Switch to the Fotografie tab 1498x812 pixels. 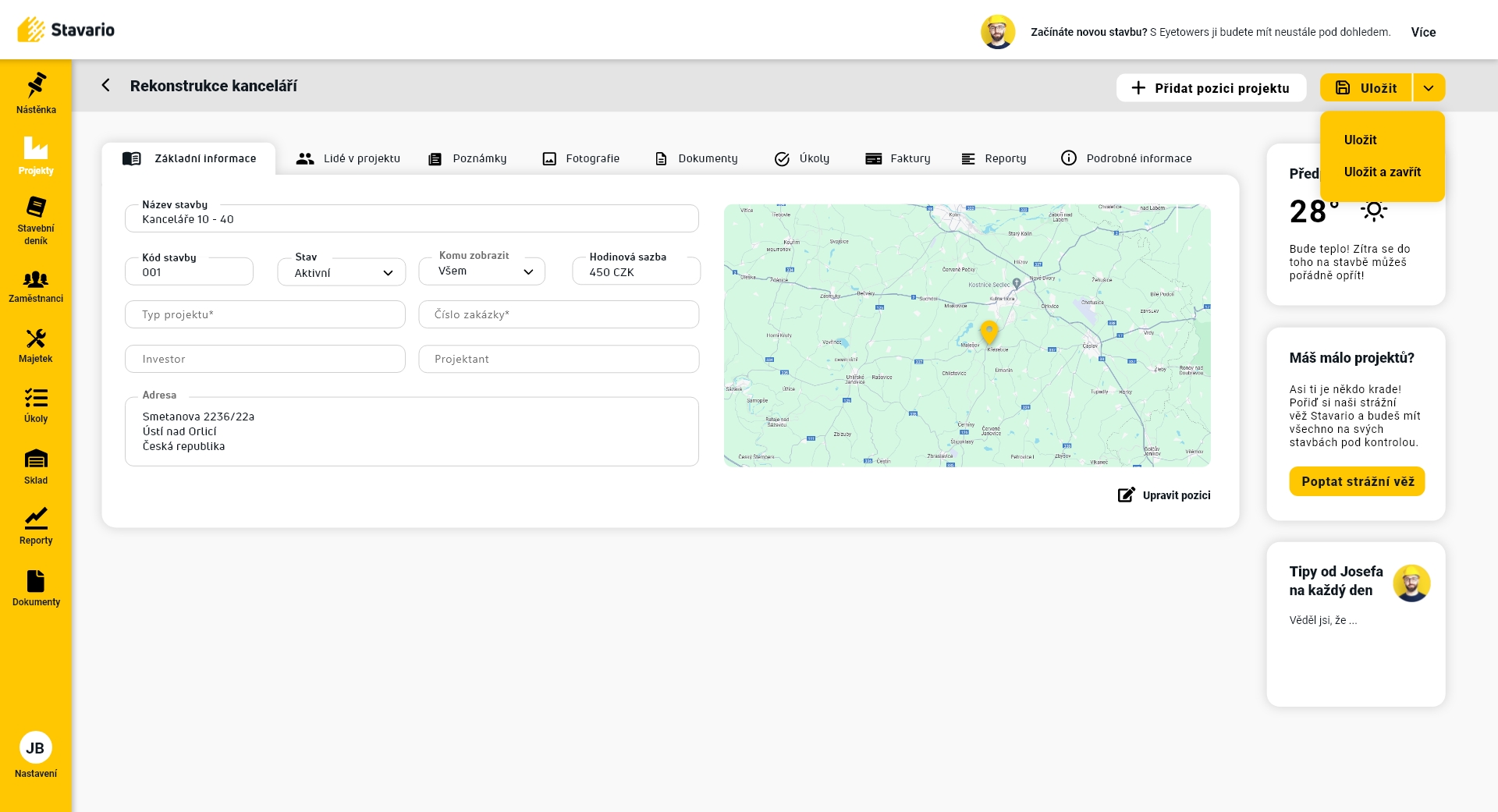tap(581, 159)
